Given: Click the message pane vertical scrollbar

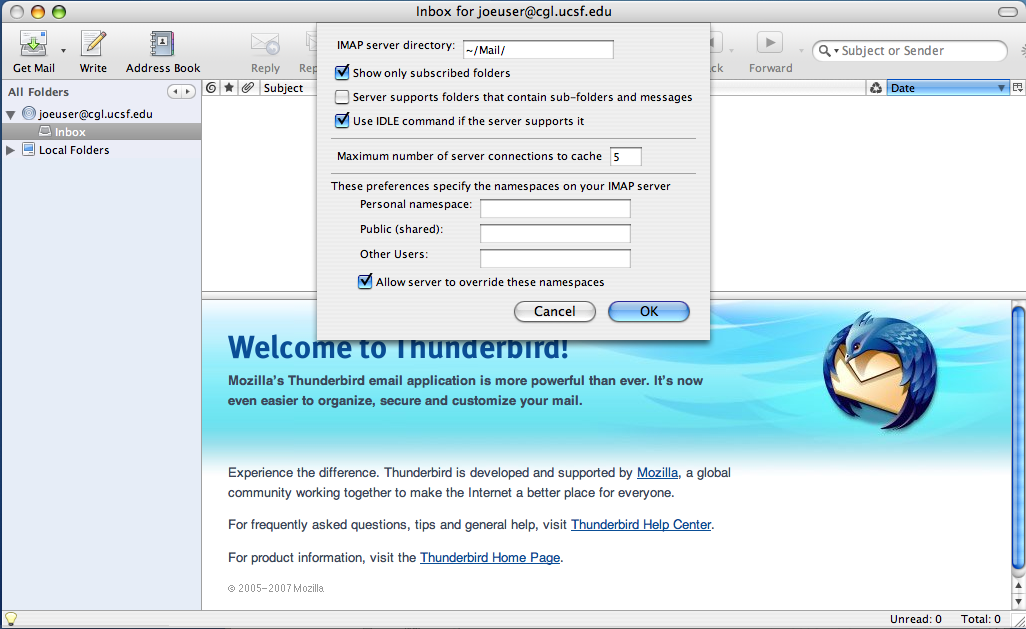Looking at the screenshot, I should (1018, 439).
